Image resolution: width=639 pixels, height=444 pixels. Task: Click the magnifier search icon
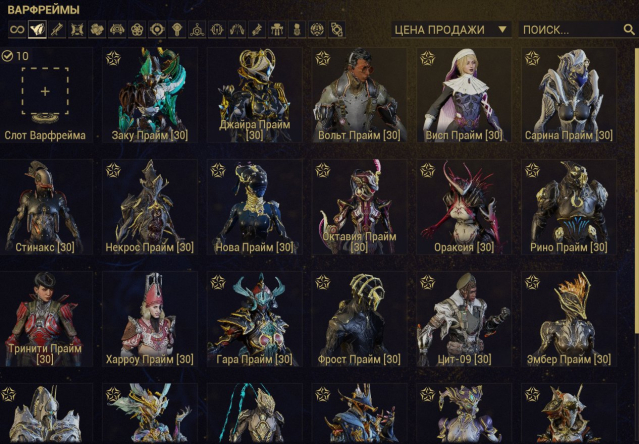pos(629,29)
